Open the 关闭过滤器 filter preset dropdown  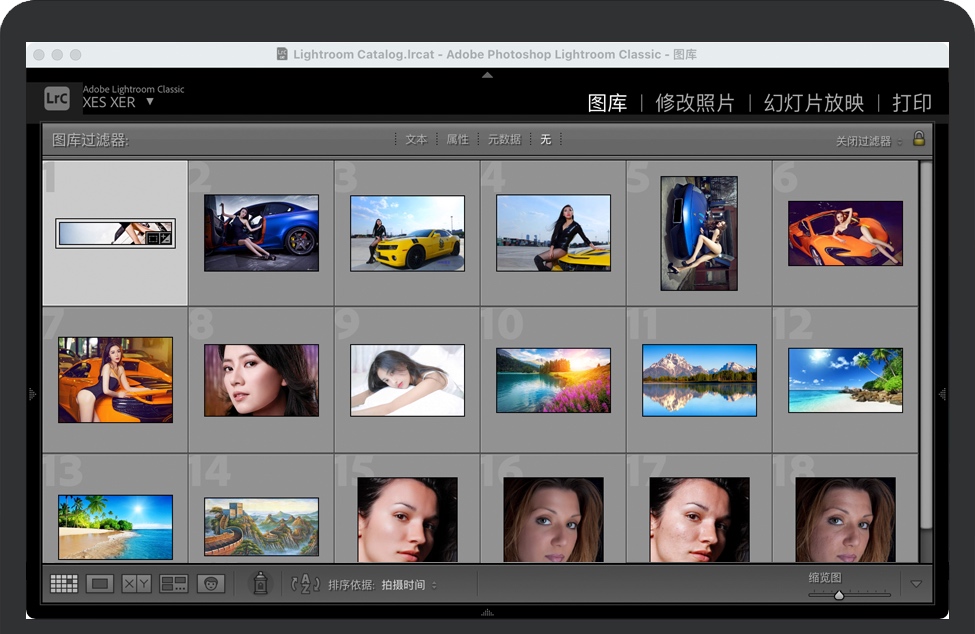[x=868, y=141]
